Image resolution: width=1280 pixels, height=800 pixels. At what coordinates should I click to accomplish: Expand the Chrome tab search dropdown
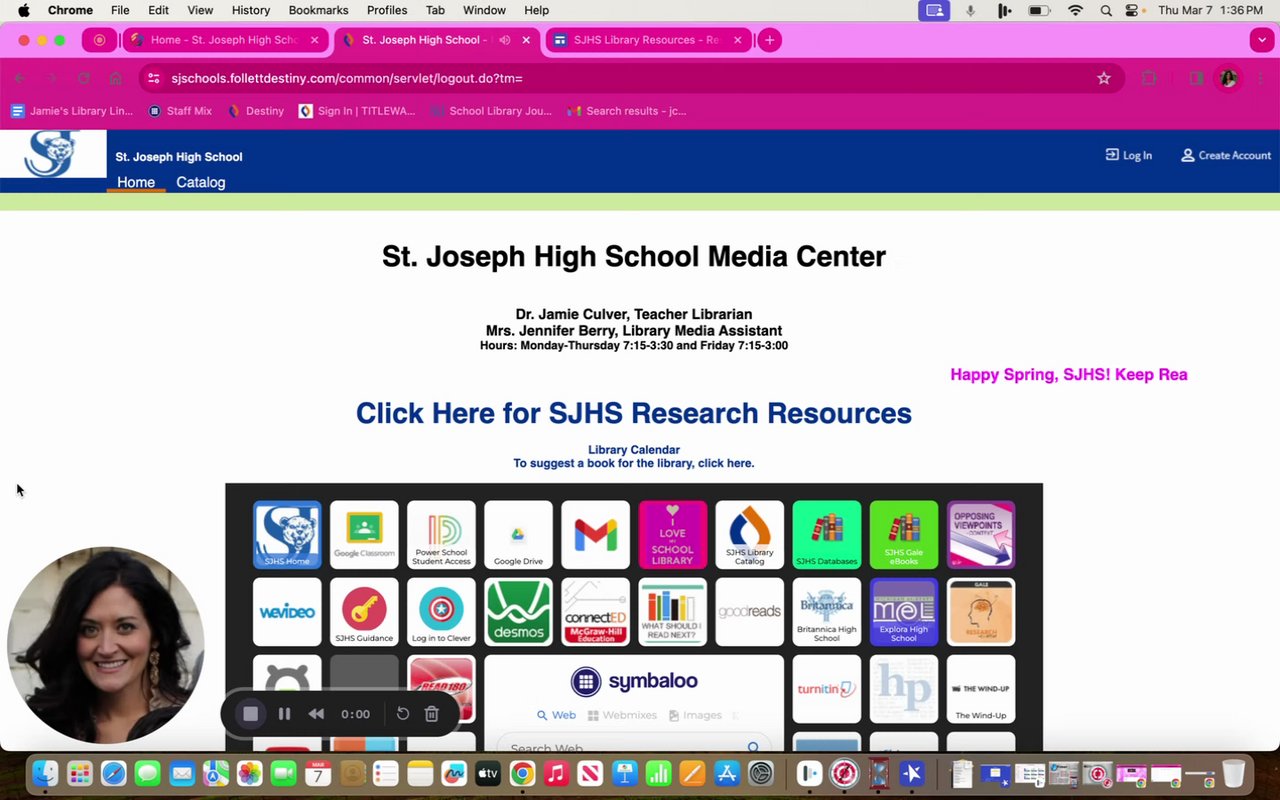pos(1262,40)
